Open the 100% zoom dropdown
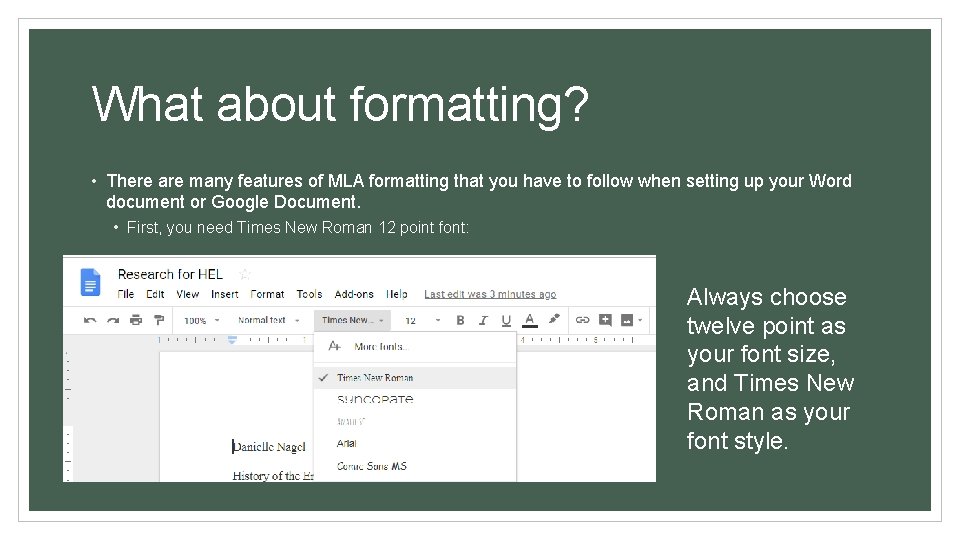The width and height of the screenshot is (960, 540). tap(201, 320)
